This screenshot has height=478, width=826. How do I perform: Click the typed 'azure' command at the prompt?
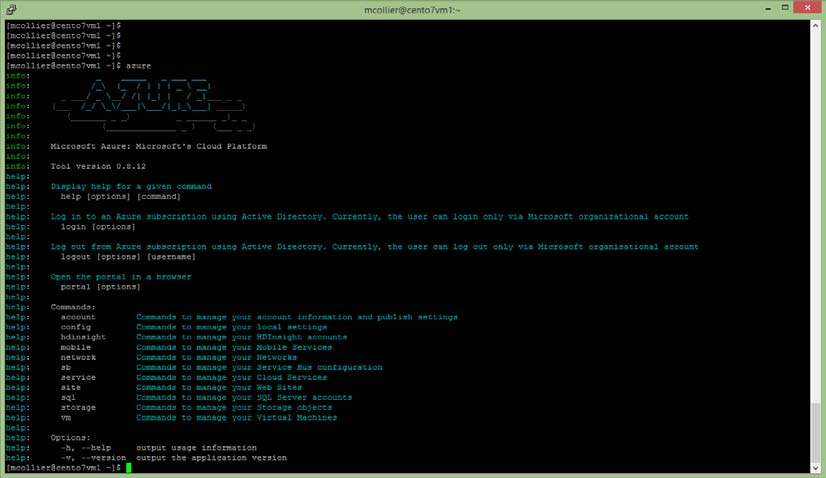[138, 65]
